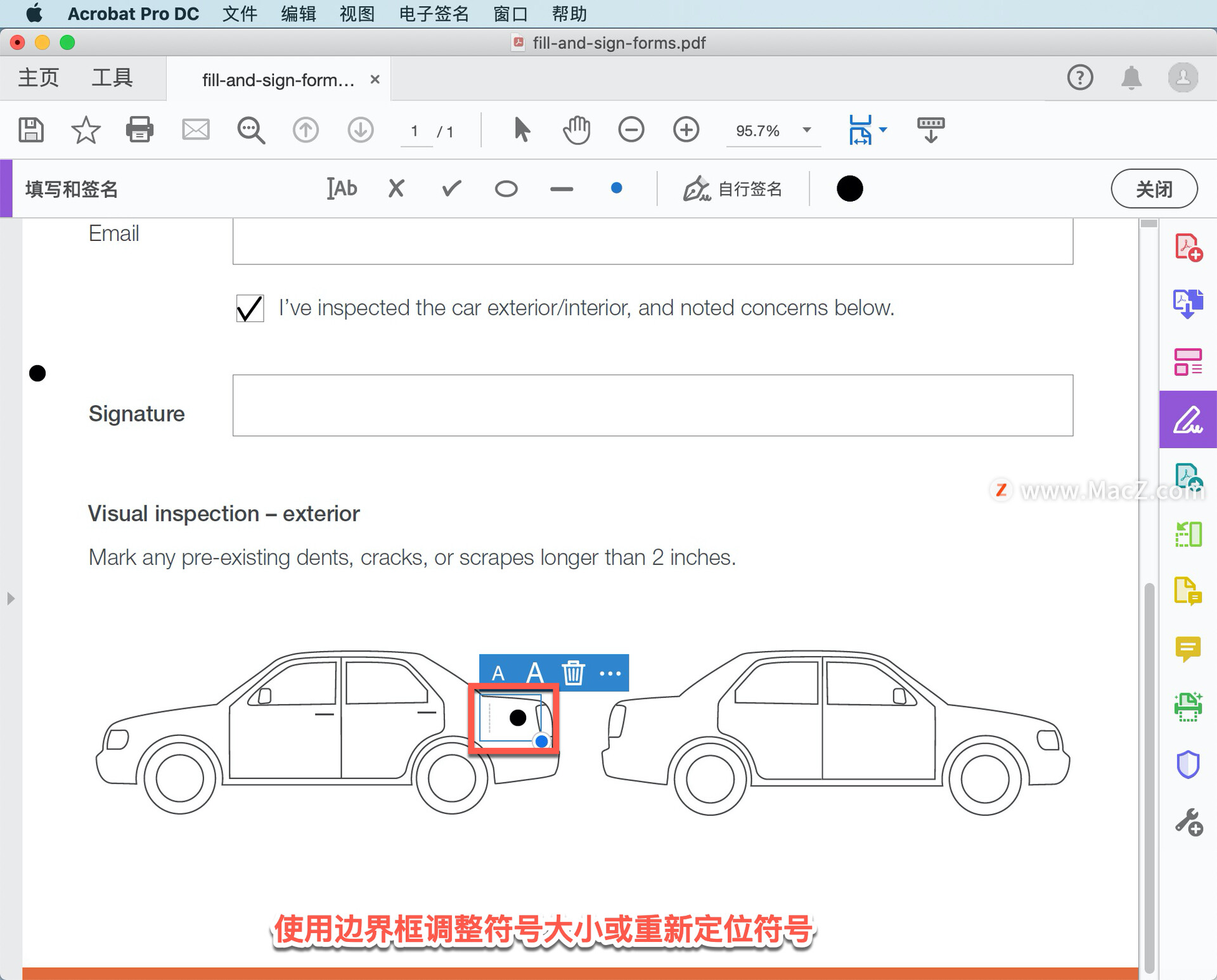Switch to the 工具 tab
This screenshot has height=980, width=1217.
tap(112, 78)
